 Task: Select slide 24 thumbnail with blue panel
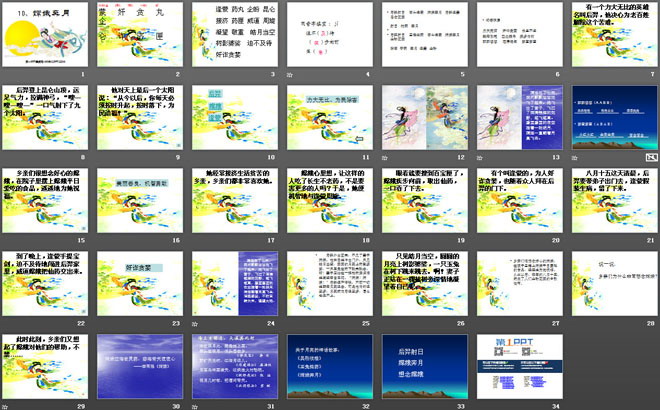pyautogui.click(x=235, y=283)
